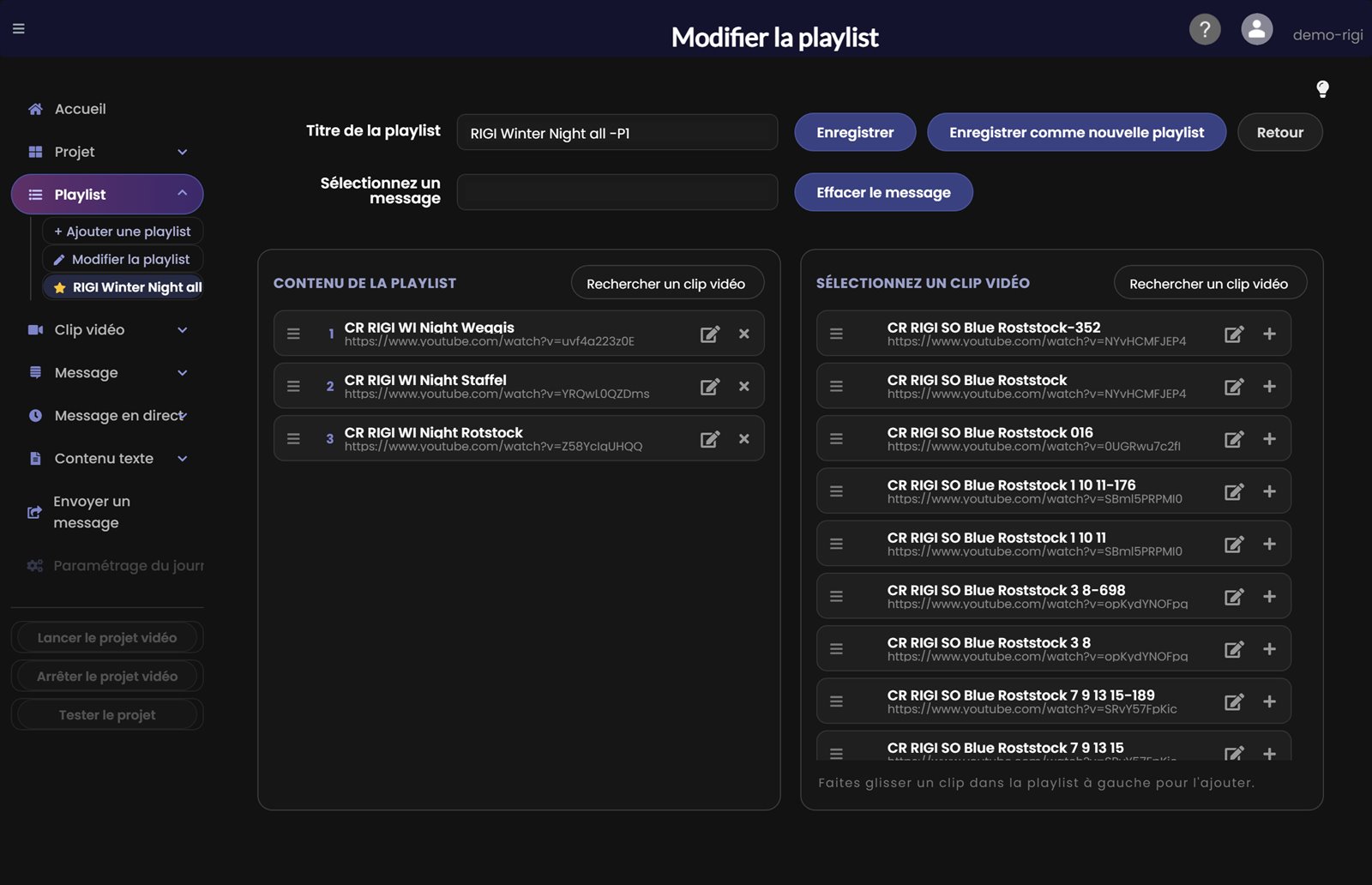Click Rechercher un clip vidéo in playlist content
This screenshot has width=1372, height=885.
666,283
